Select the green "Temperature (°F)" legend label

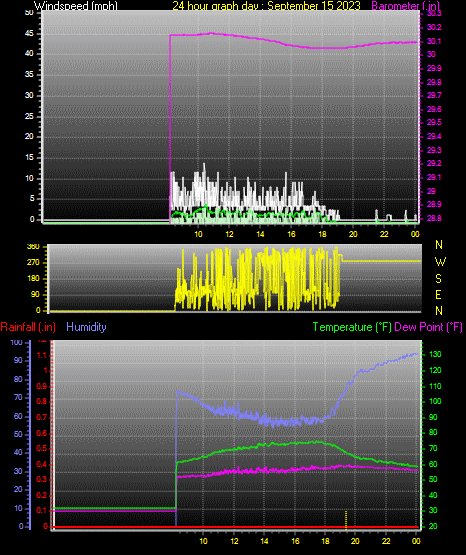[x=352, y=327]
